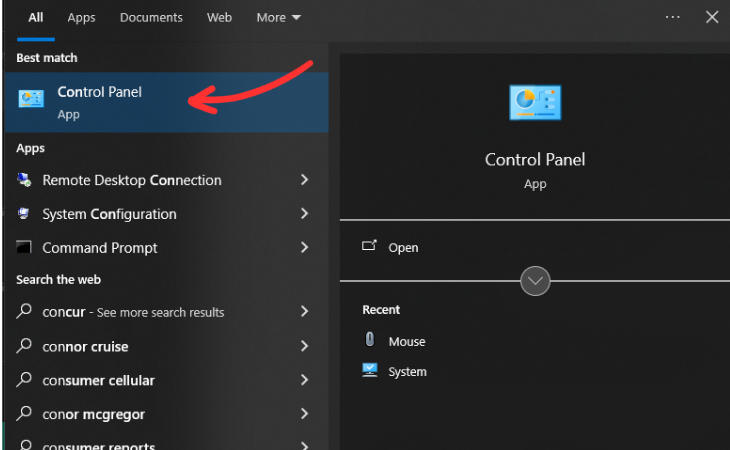
Task: Close the search panel with X
Action: coord(712,17)
